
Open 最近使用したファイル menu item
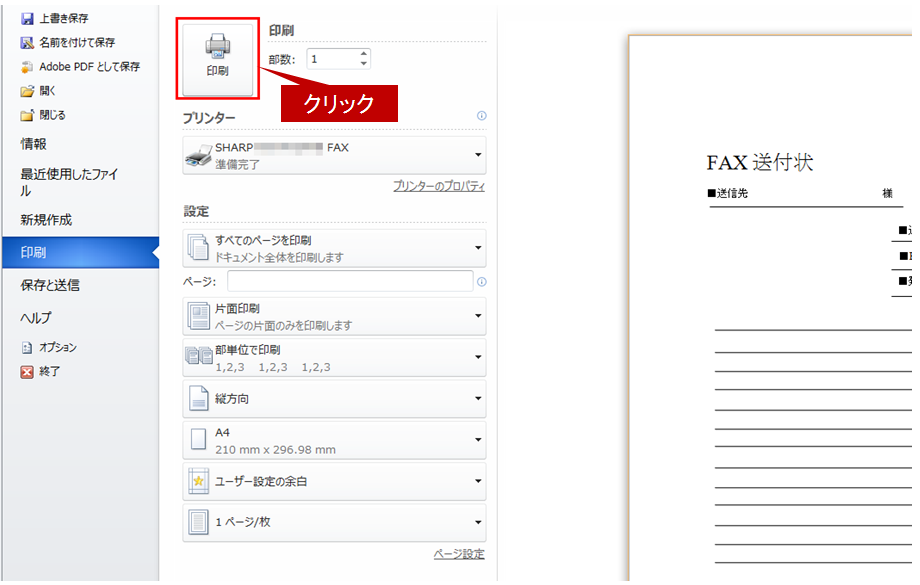coord(69,182)
